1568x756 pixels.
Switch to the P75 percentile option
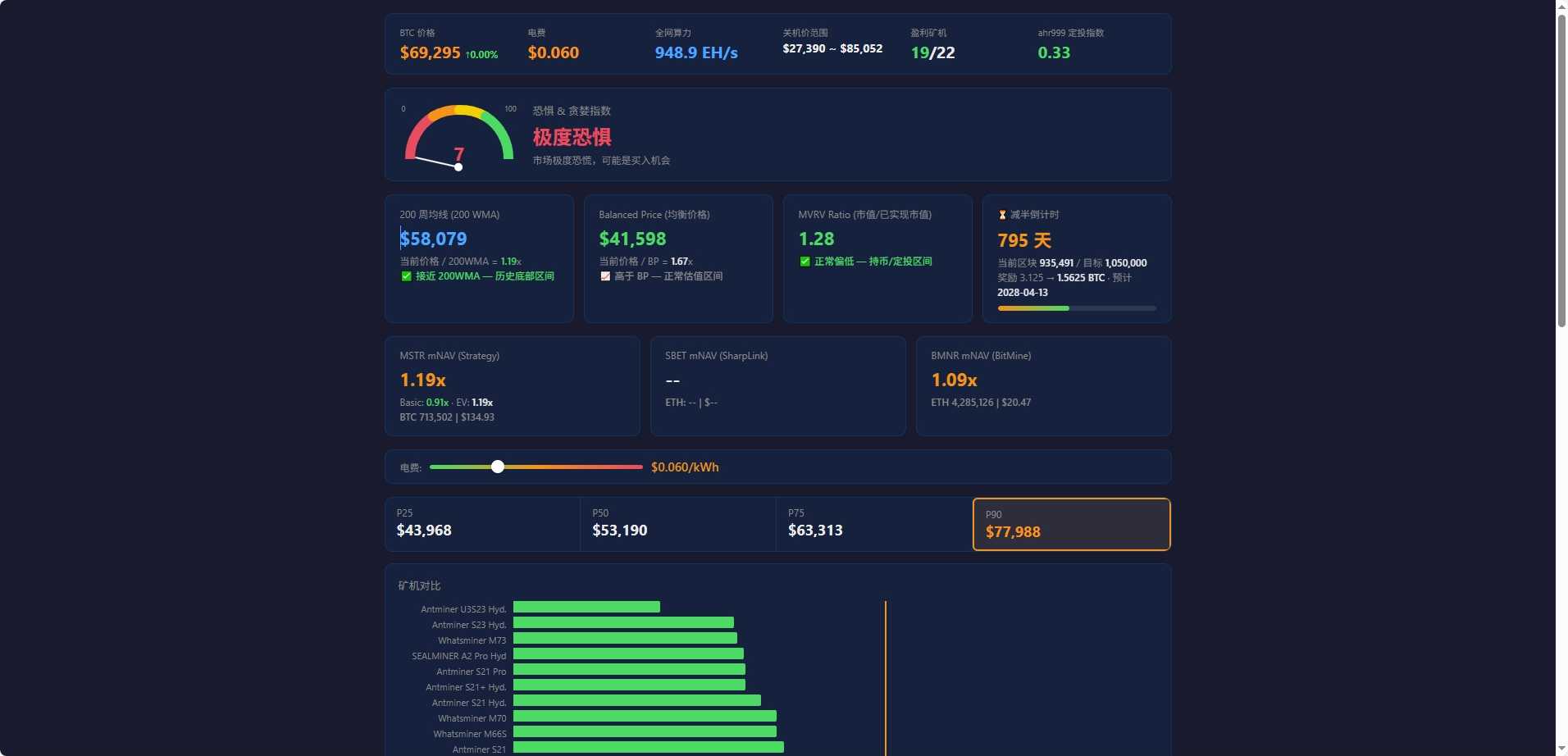coord(873,524)
